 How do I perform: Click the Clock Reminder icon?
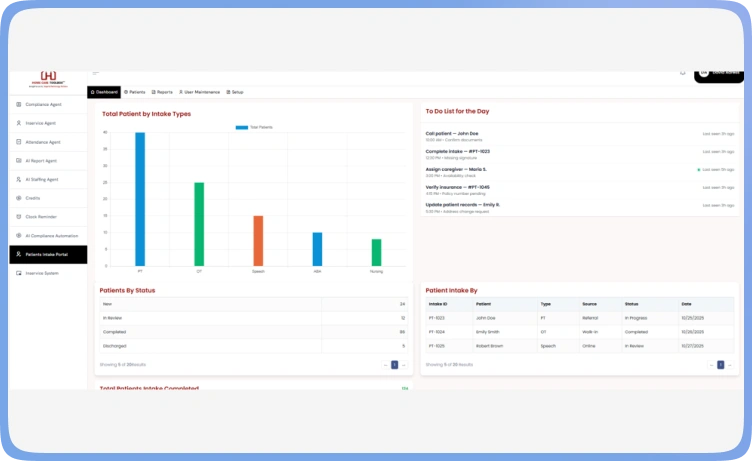(19, 216)
